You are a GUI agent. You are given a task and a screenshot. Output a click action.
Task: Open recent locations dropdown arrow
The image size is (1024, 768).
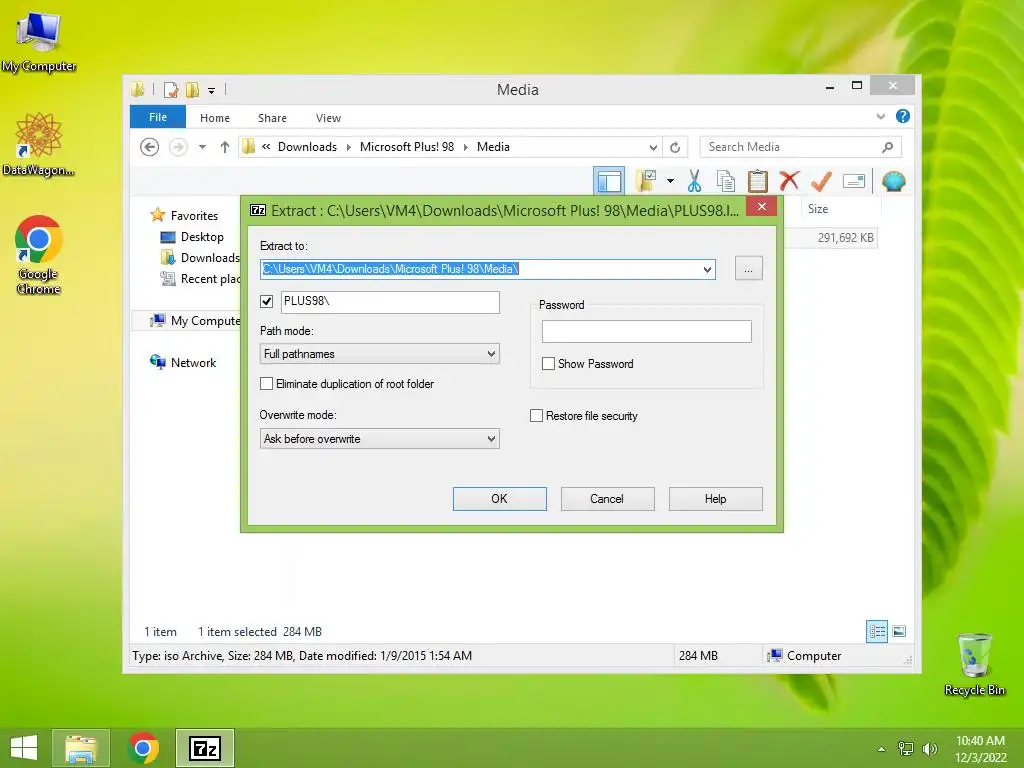[x=202, y=147]
